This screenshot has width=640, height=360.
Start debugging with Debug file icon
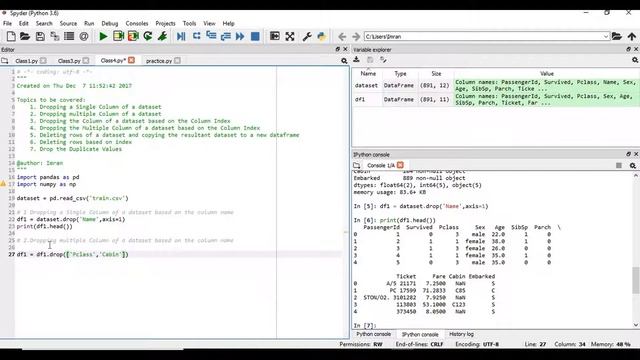(x=181, y=36)
